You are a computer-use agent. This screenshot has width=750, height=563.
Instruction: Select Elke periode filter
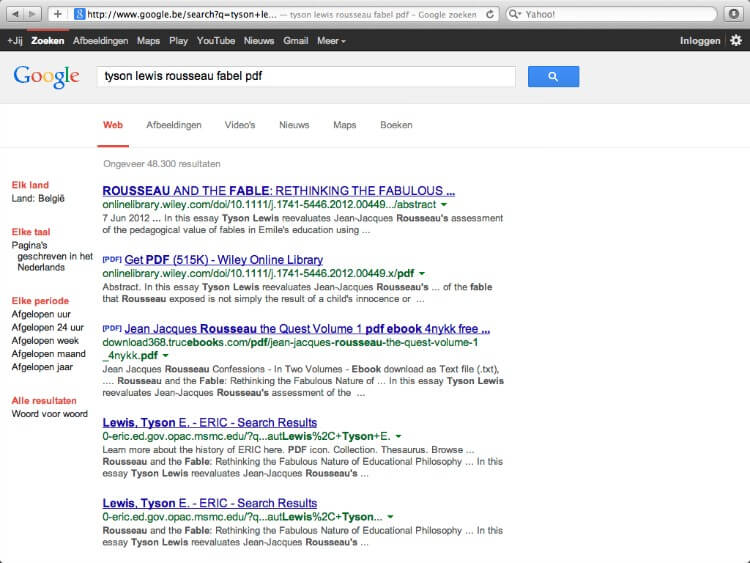click(x=40, y=301)
